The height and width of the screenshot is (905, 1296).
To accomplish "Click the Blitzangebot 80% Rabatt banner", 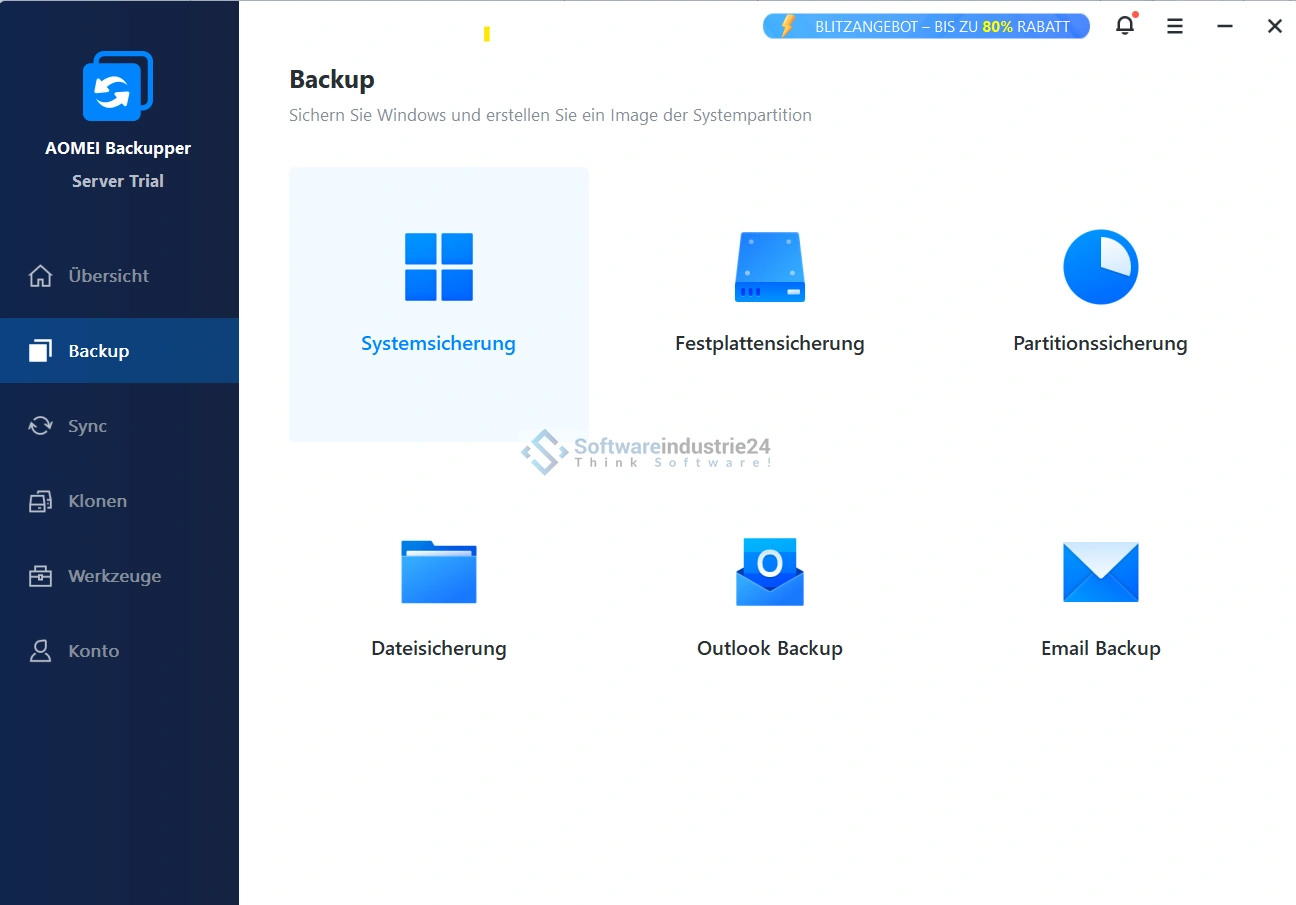I will [x=926, y=27].
